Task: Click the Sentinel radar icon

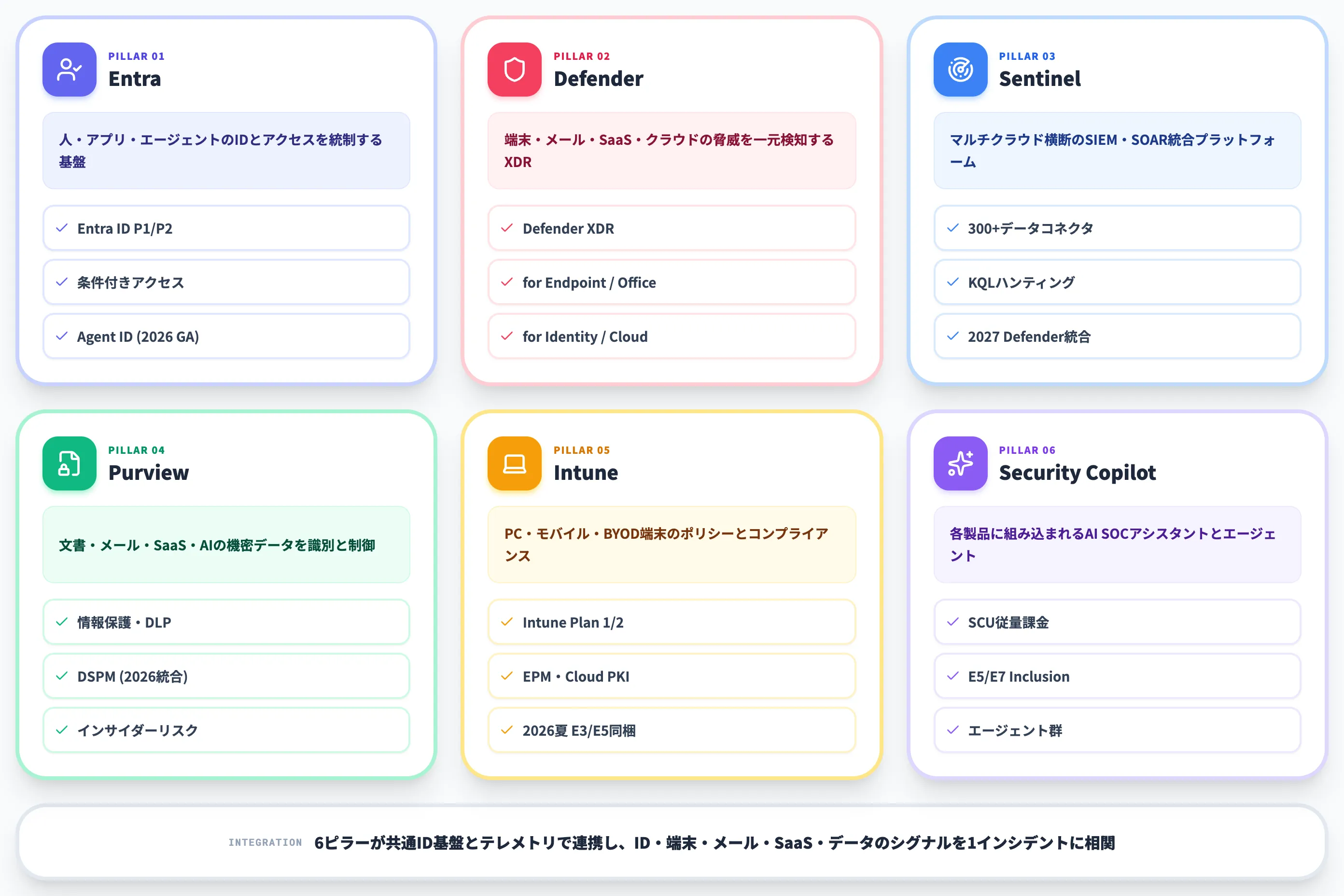Action: (x=960, y=69)
